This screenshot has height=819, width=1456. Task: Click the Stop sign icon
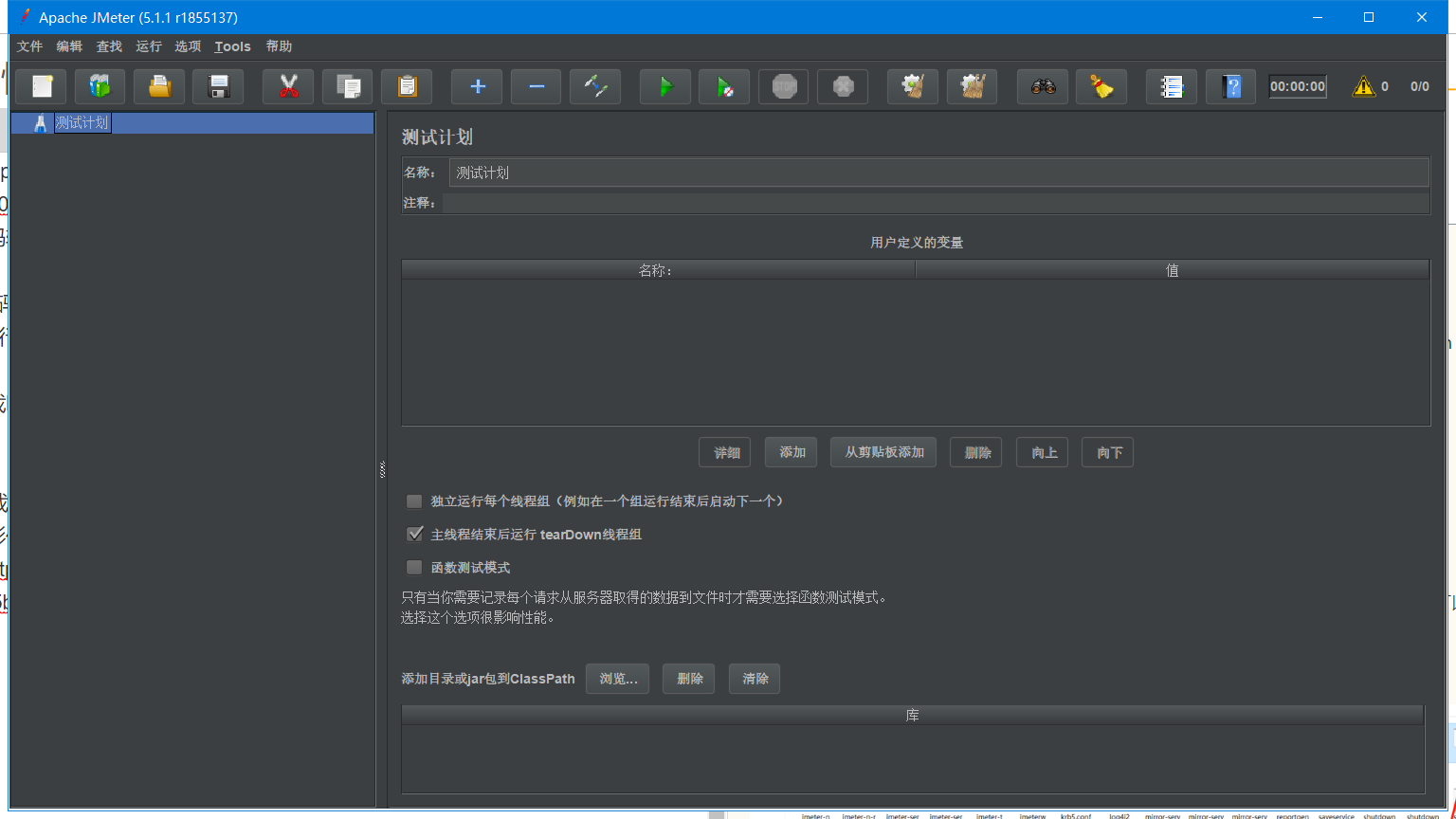point(784,86)
